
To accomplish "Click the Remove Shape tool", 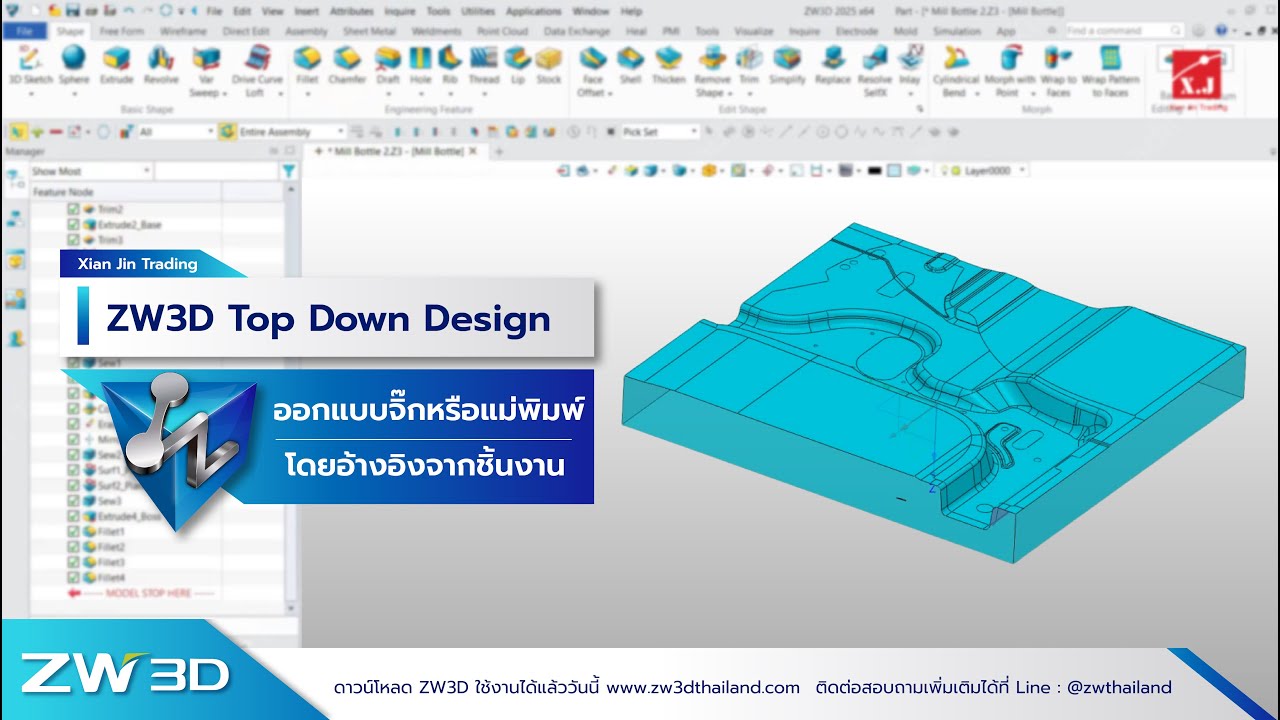I will [712, 70].
